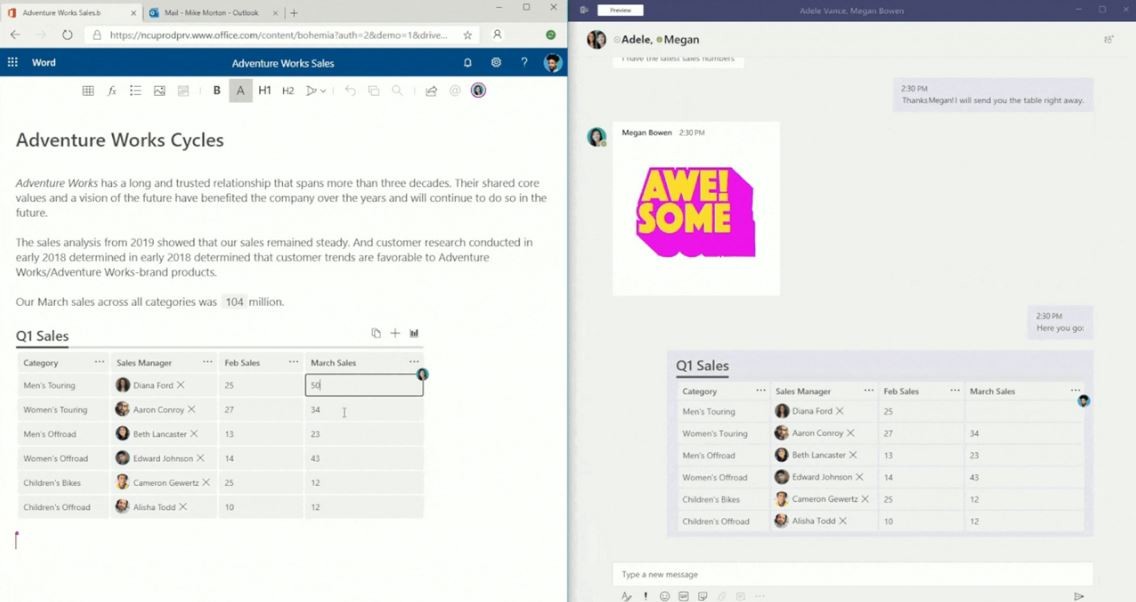The height and width of the screenshot is (602, 1136).
Task: Open March Sales column options in Word
Action: (414, 361)
